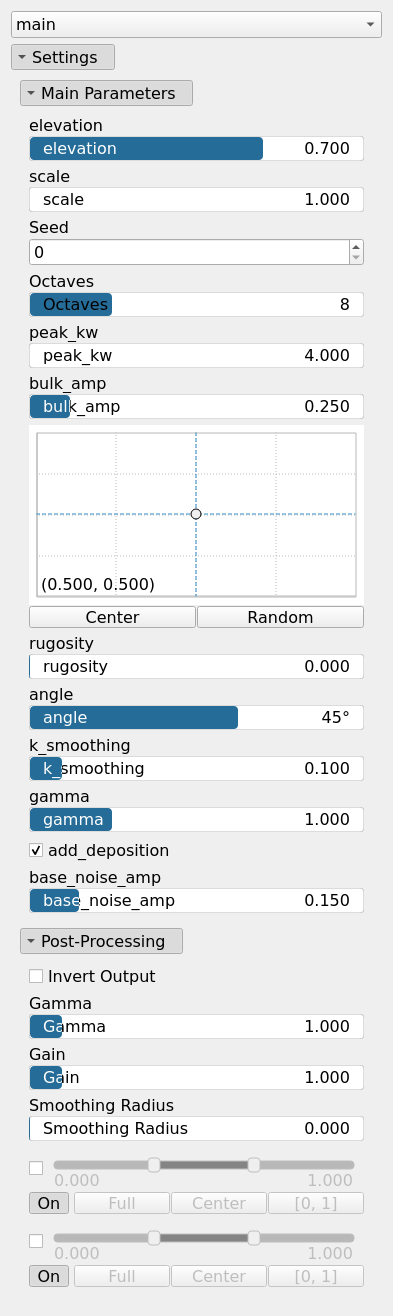This screenshot has height=1316, width=393.
Task: Click the Octaves slider
Action: [x=196, y=304]
